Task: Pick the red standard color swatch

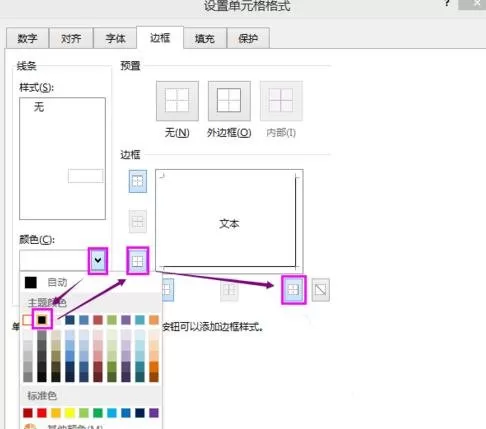Action: [x=42, y=413]
